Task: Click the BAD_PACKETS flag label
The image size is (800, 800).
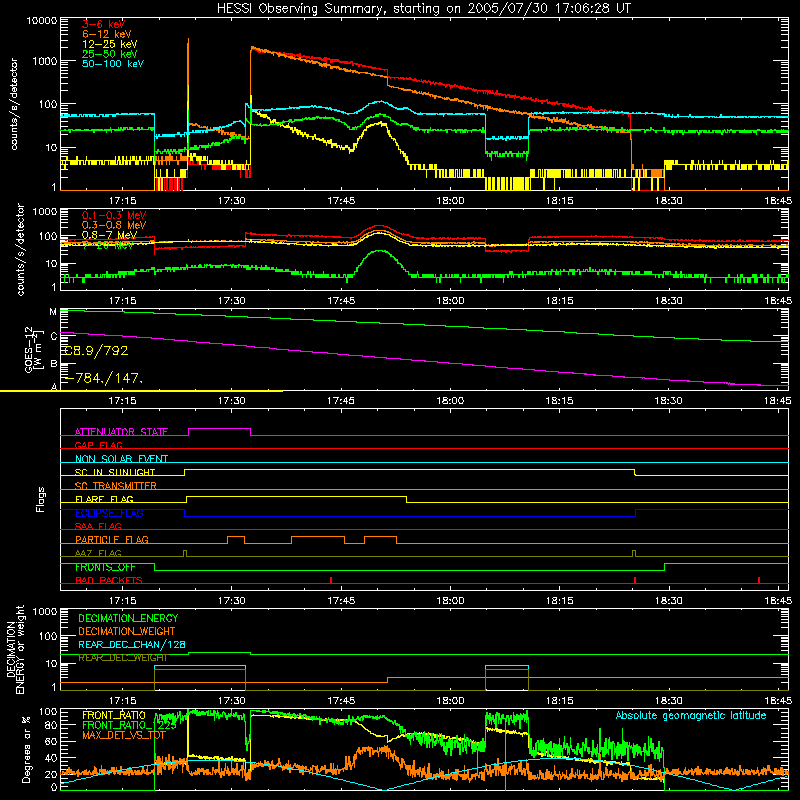Action: 109,581
